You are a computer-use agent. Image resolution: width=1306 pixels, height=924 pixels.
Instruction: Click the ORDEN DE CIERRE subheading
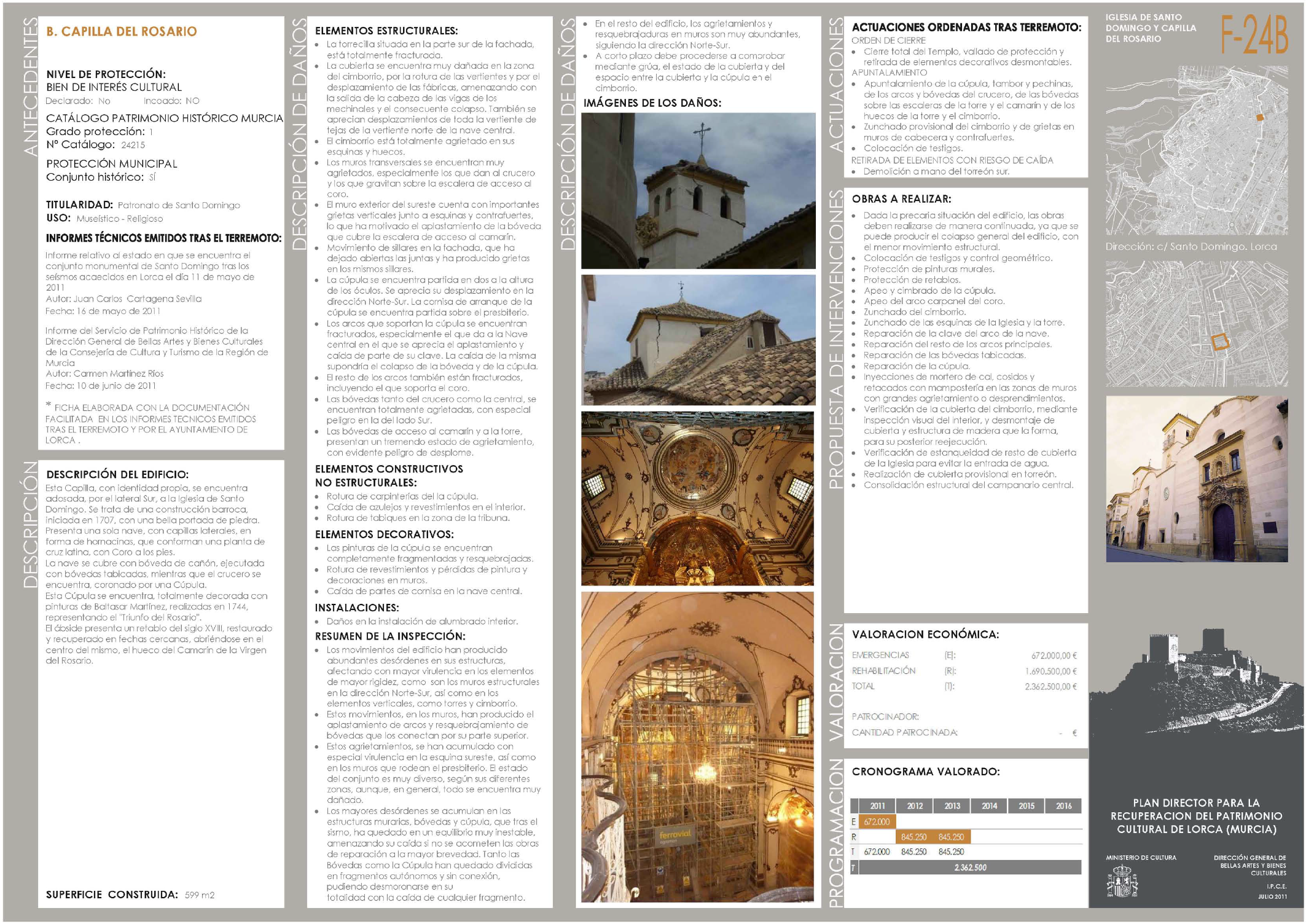[888, 41]
